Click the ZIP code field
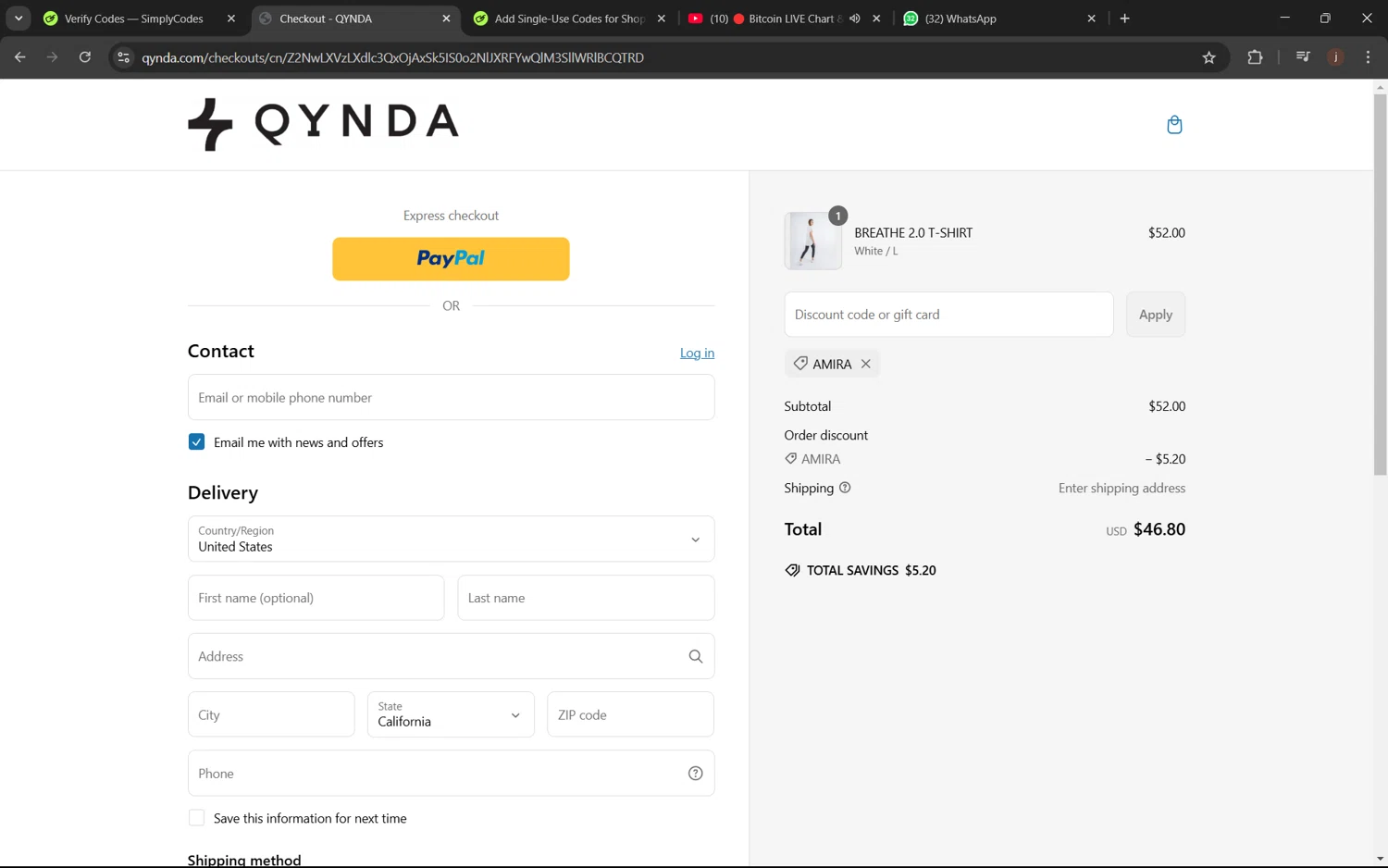Image resolution: width=1388 pixels, height=868 pixels. coord(630,714)
